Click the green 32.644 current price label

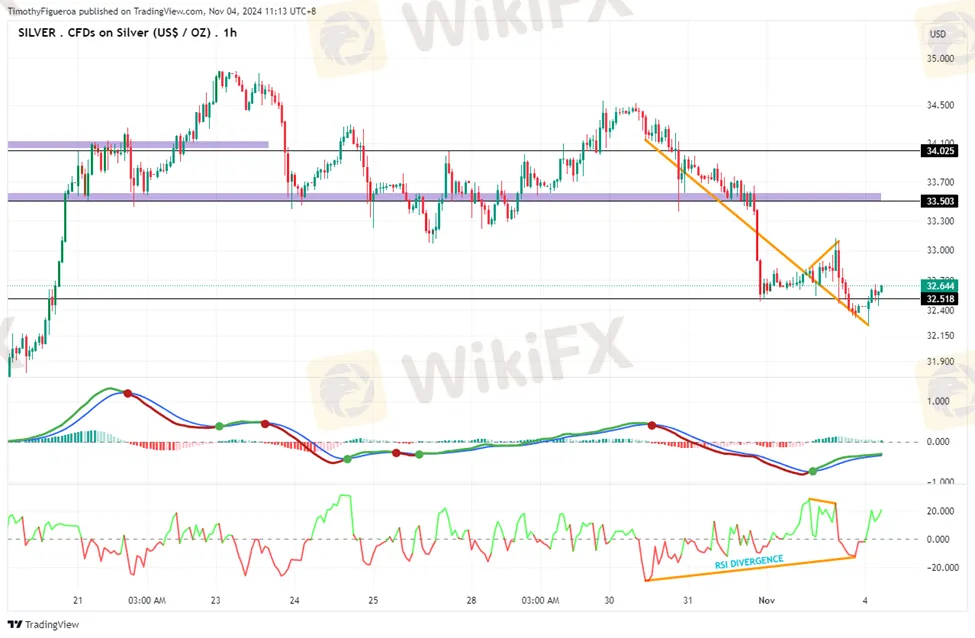pyautogui.click(x=940, y=286)
